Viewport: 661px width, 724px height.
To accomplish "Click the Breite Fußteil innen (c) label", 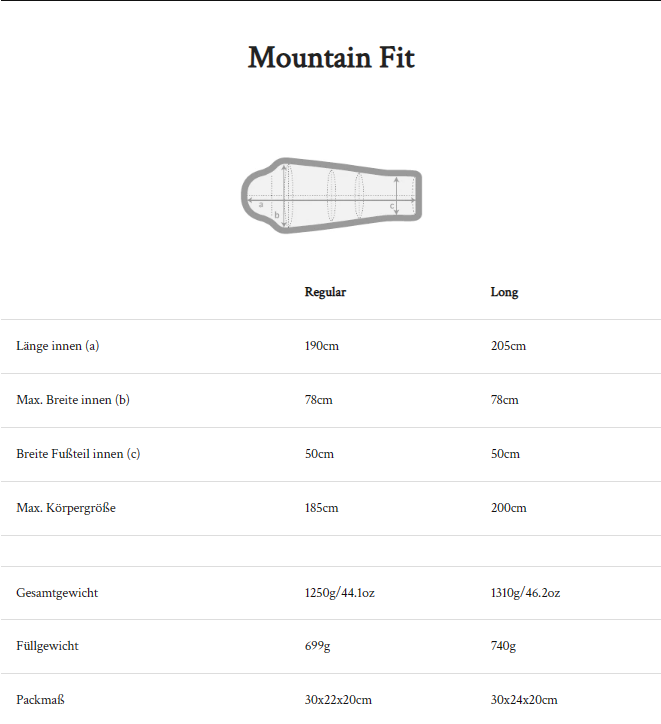I will [x=78, y=454].
